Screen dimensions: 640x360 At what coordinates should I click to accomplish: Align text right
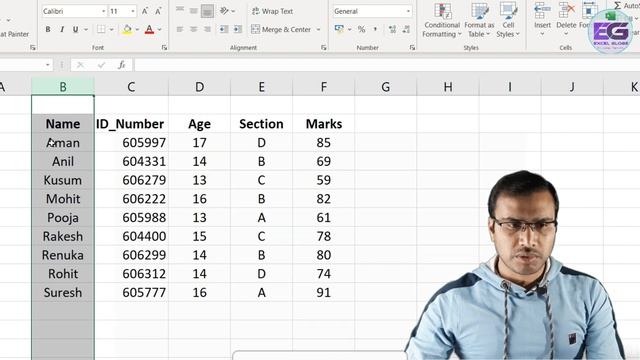point(207,29)
